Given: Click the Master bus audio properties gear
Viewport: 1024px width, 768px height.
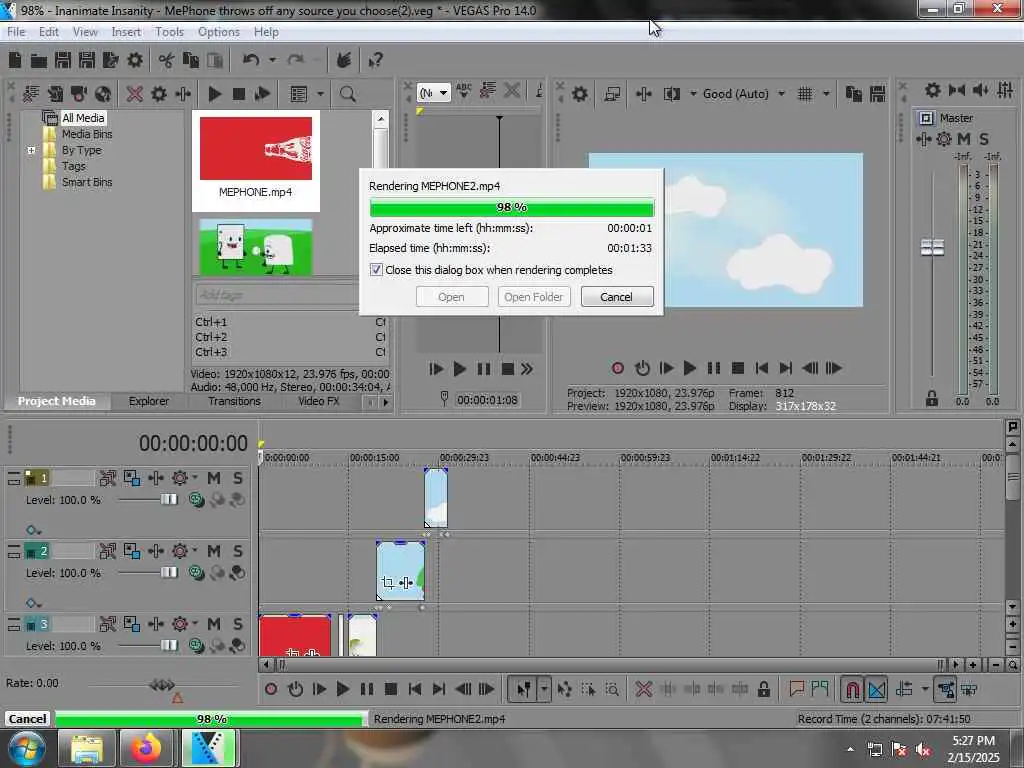Looking at the screenshot, I should click(933, 89).
